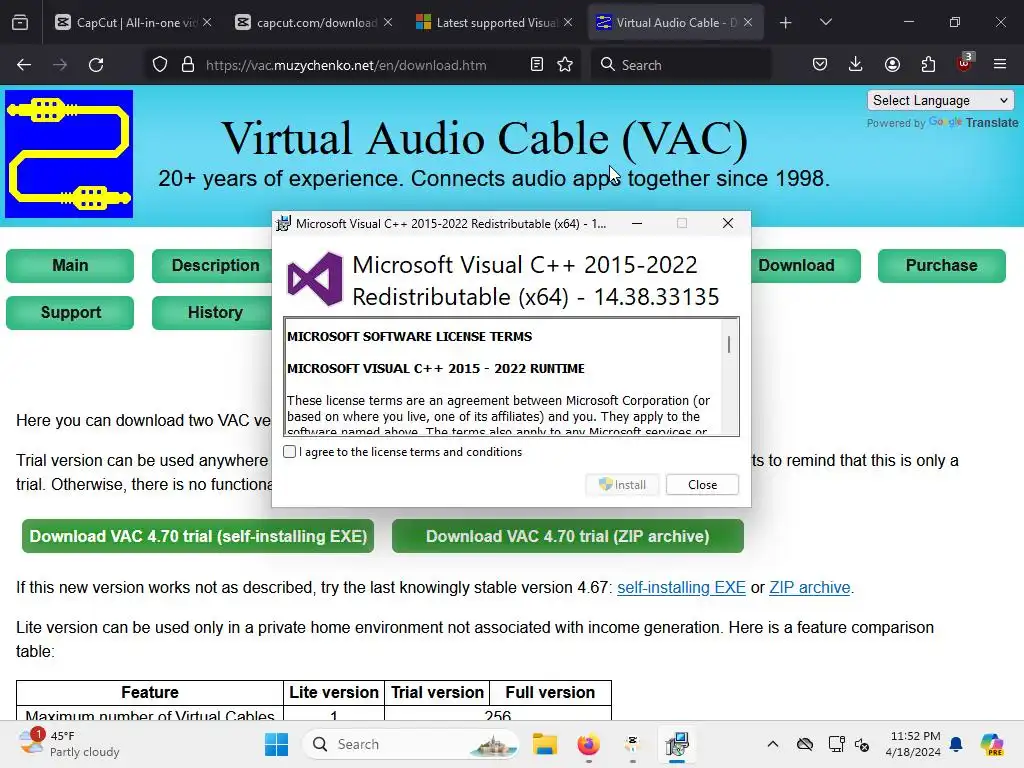
Task: Click the installer dialog title bar icon
Action: point(283,224)
